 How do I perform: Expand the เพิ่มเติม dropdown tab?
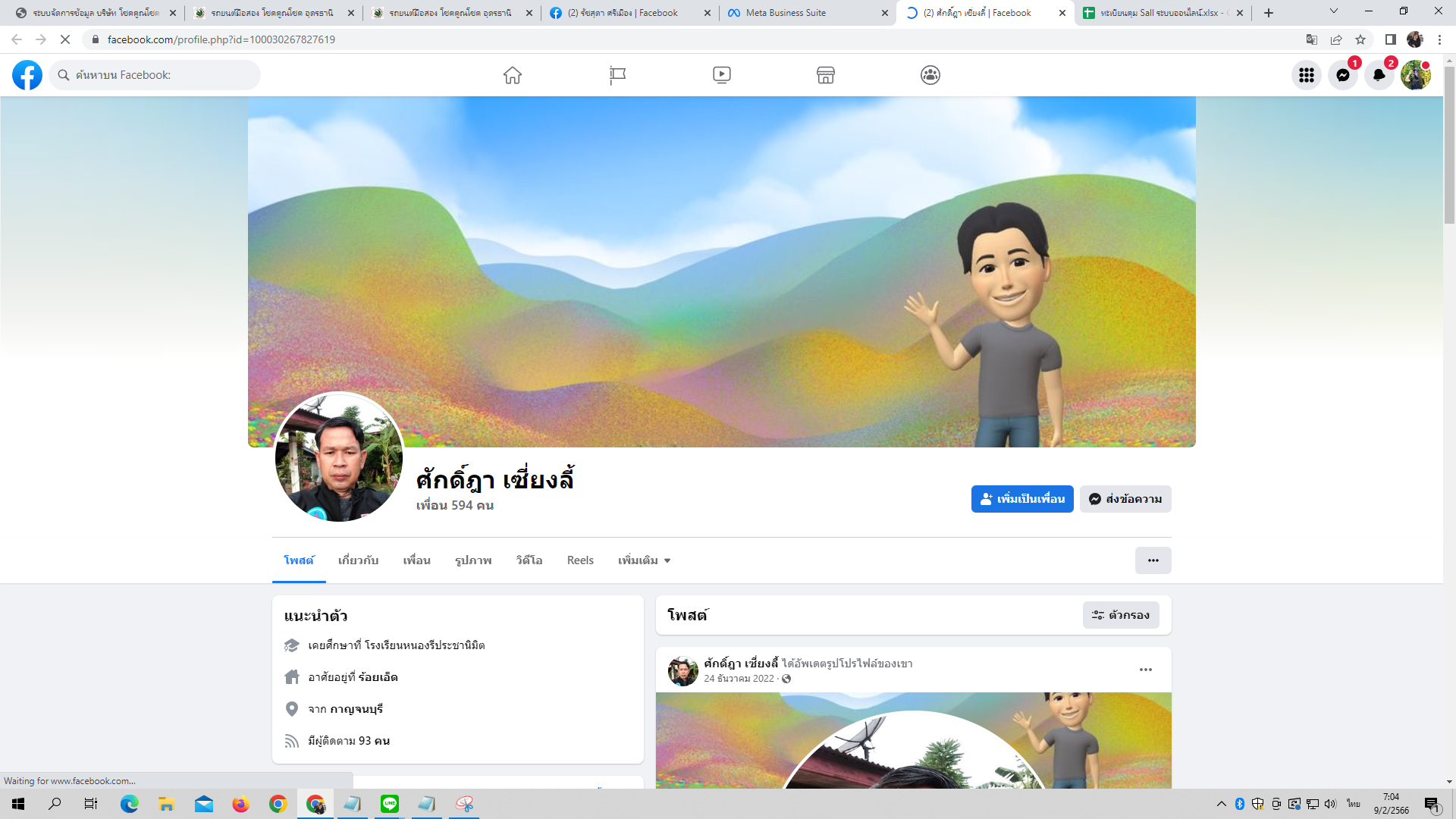tap(644, 560)
